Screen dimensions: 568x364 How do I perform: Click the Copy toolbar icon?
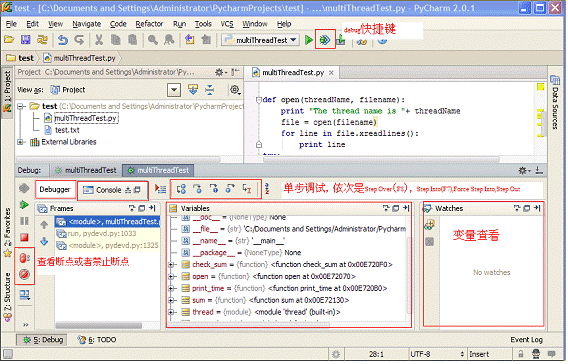(116, 39)
